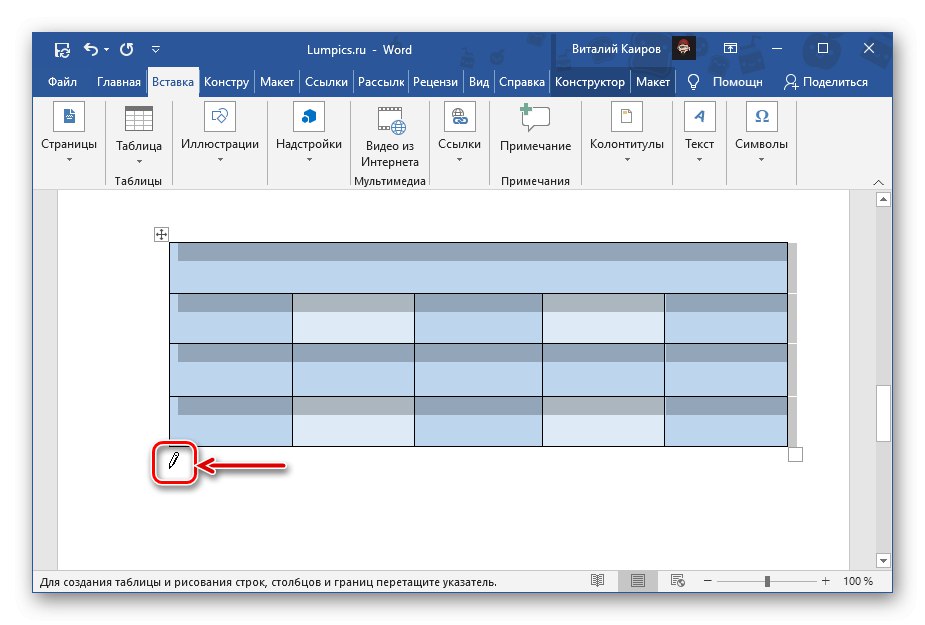Expand the Символы dropdown arrow
This screenshot has width=925, height=625.
[x=761, y=159]
